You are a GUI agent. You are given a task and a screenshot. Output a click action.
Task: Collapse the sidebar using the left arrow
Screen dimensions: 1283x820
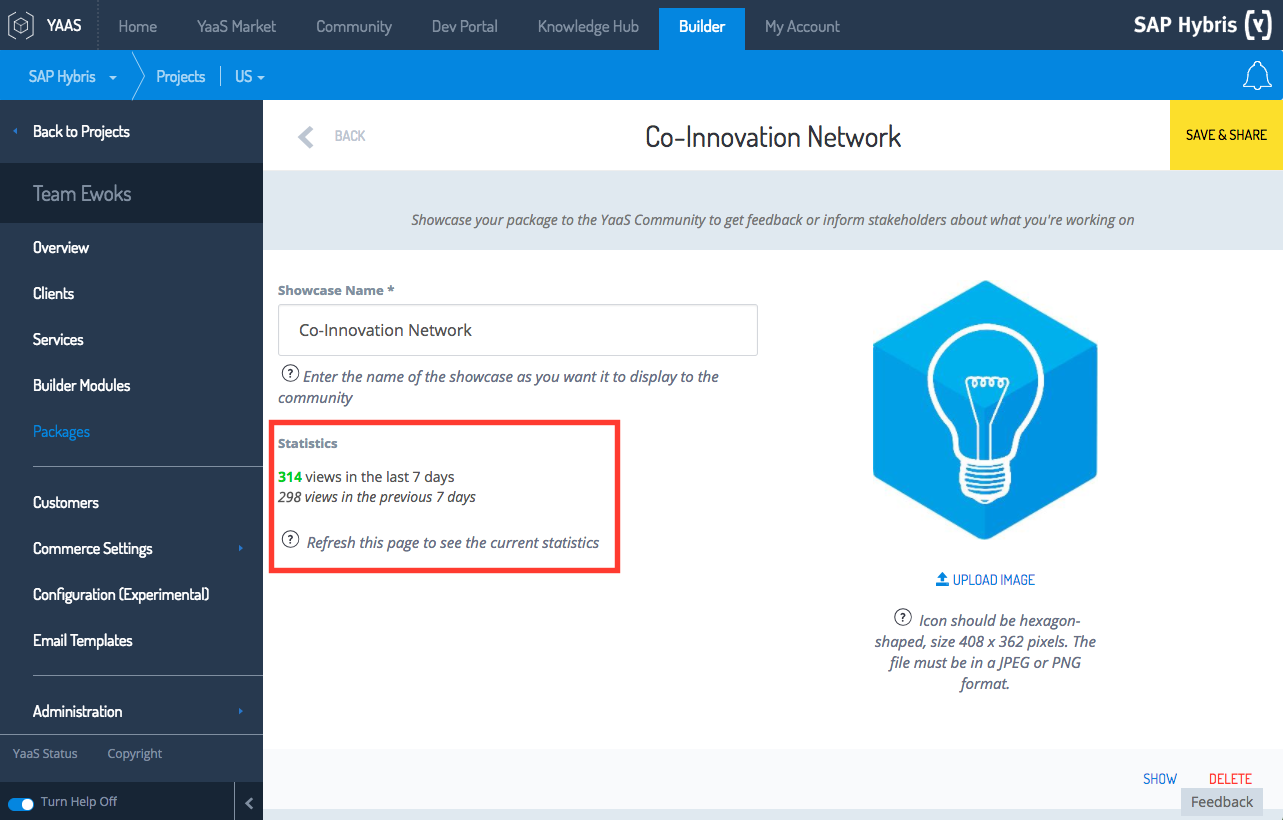249,802
